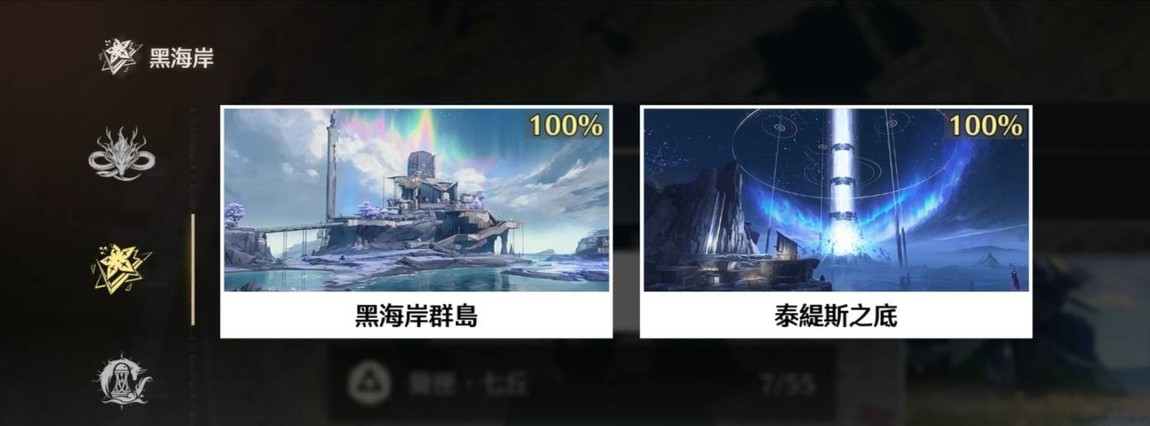Click the tall spire in 黑海岸群島 image

click(x=332, y=166)
